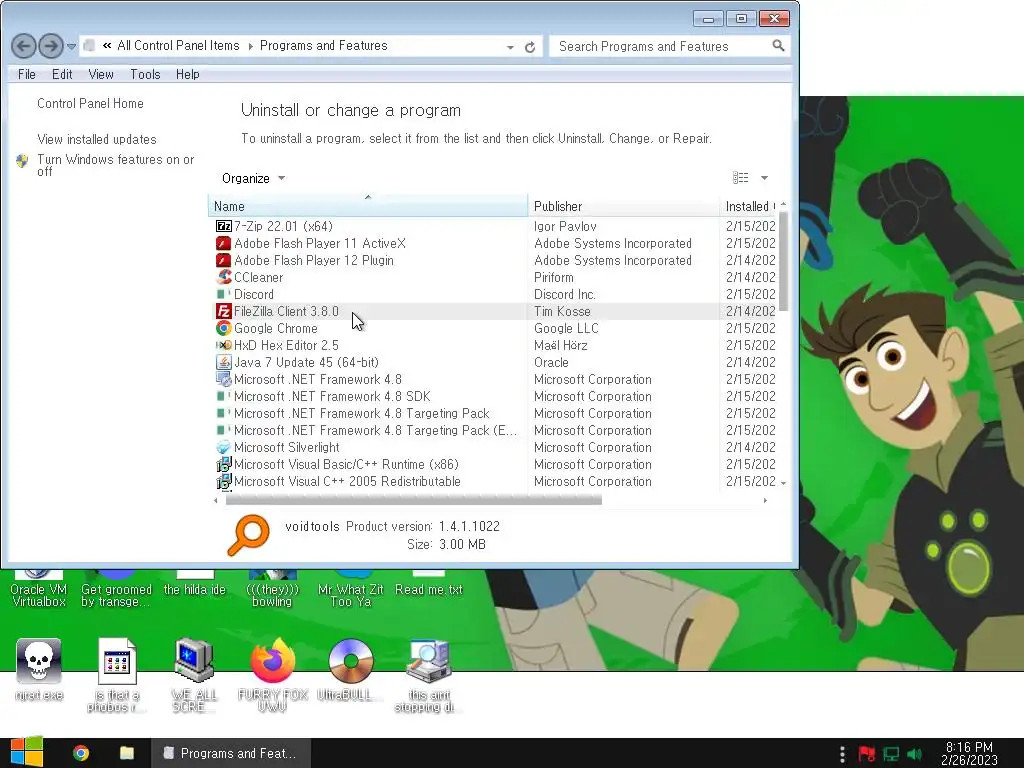
Task: Click the HxD Hex Editor icon
Action: click(x=223, y=345)
